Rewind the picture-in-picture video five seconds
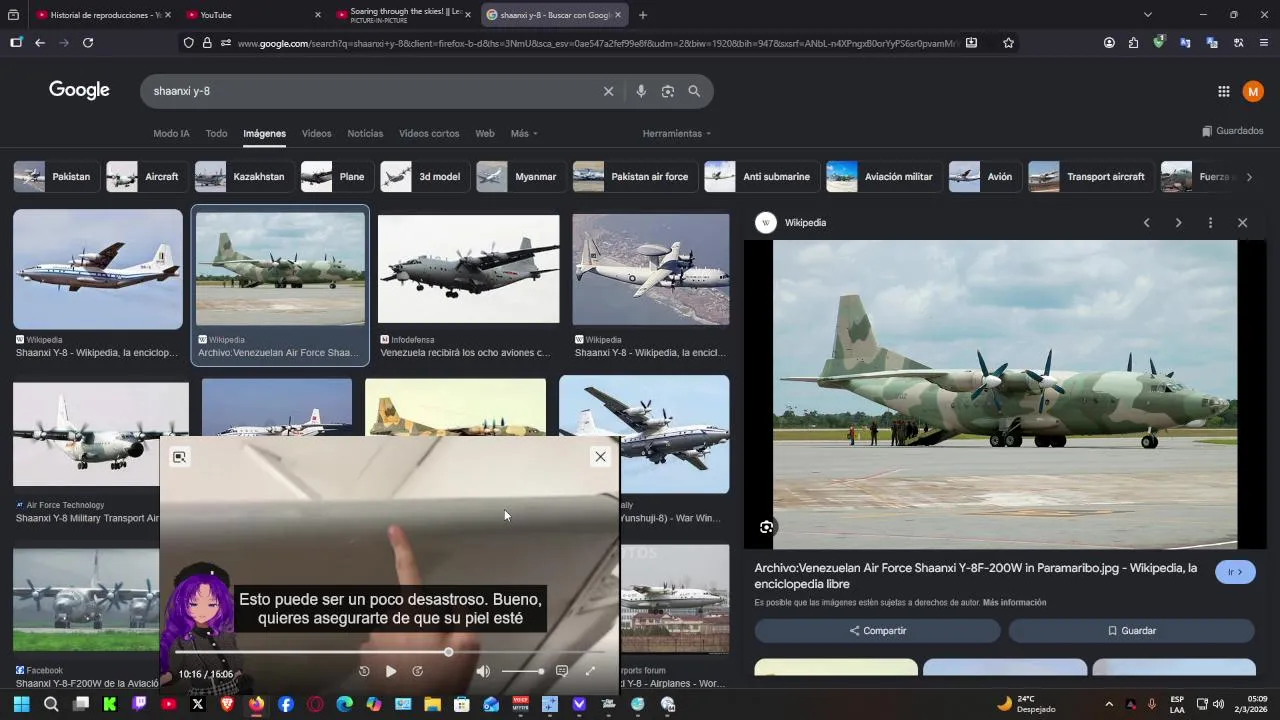Screen dimensions: 1280x720 pyautogui.click(x=364, y=671)
